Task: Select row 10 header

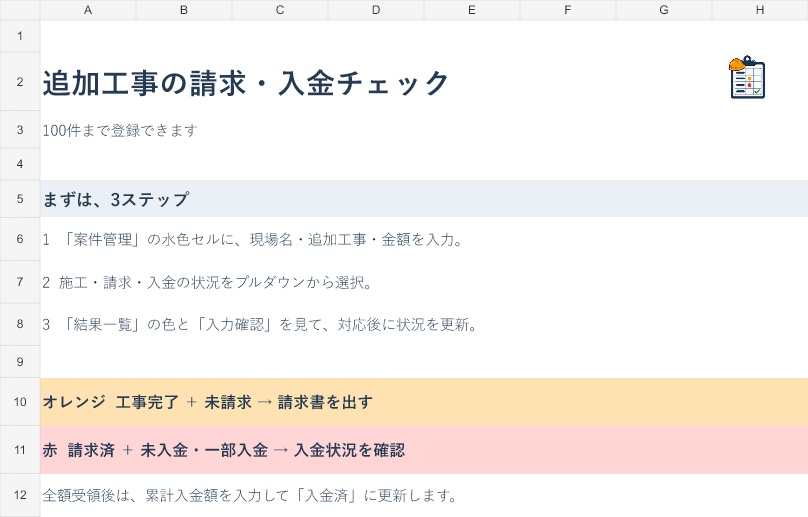Action: (20, 402)
